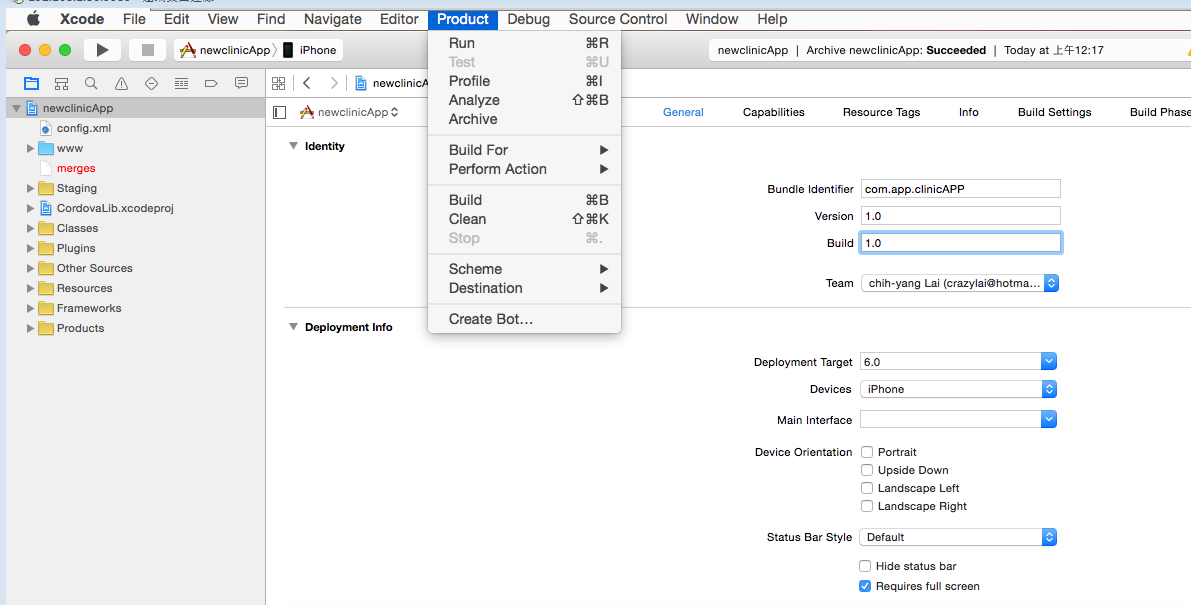Enable the Upside Down checkbox

pos(867,471)
